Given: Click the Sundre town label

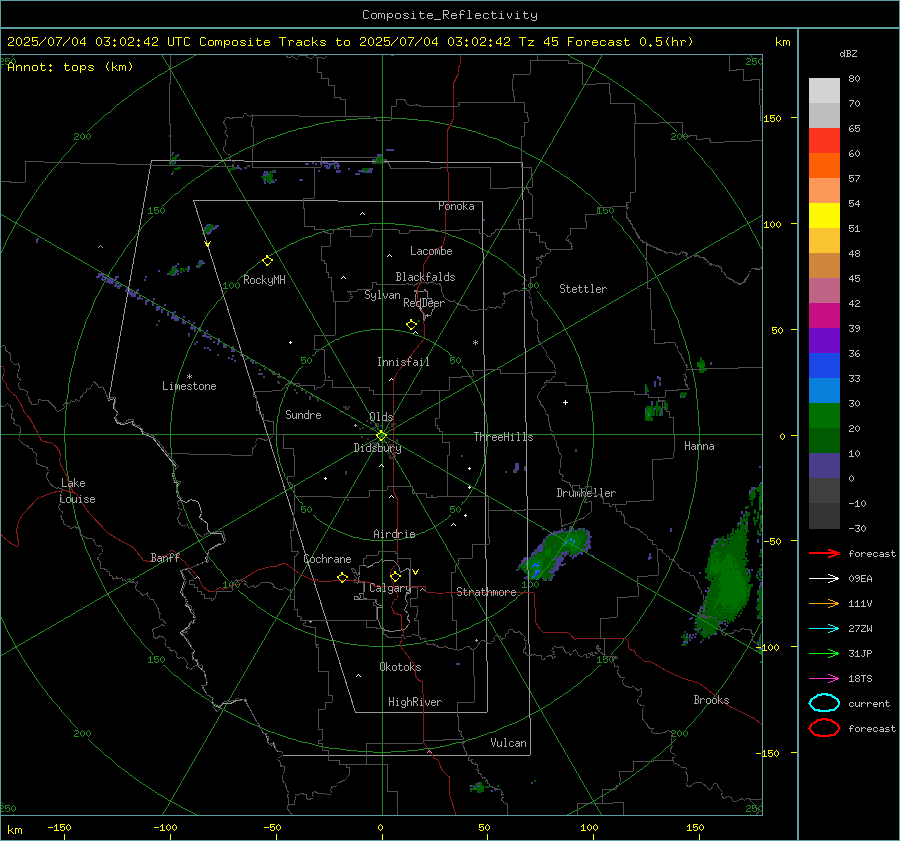Looking at the screenshot, I should (x=303, y=415).
